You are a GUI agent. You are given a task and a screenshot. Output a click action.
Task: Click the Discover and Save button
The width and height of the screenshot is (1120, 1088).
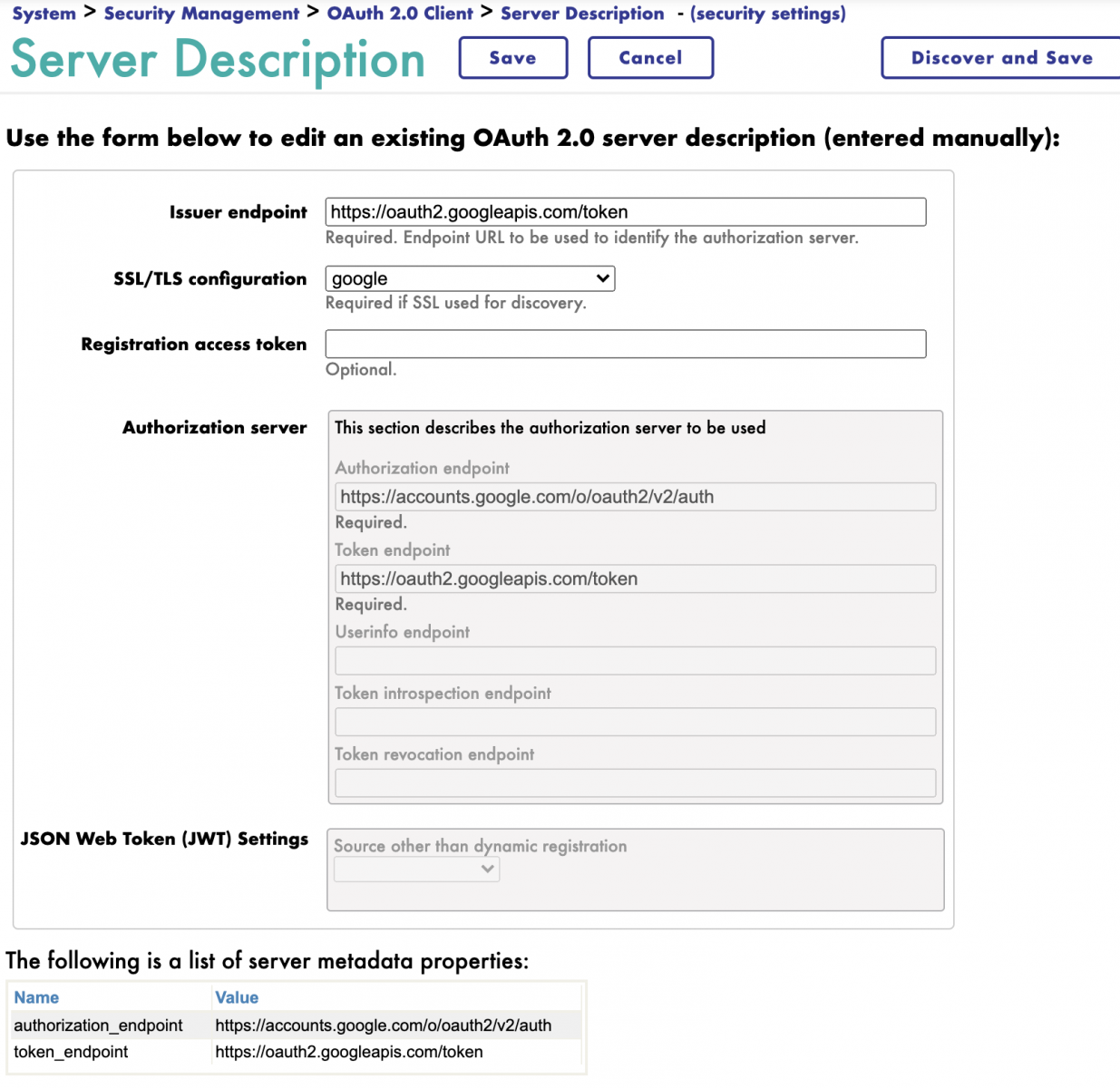click(1001, 58)
